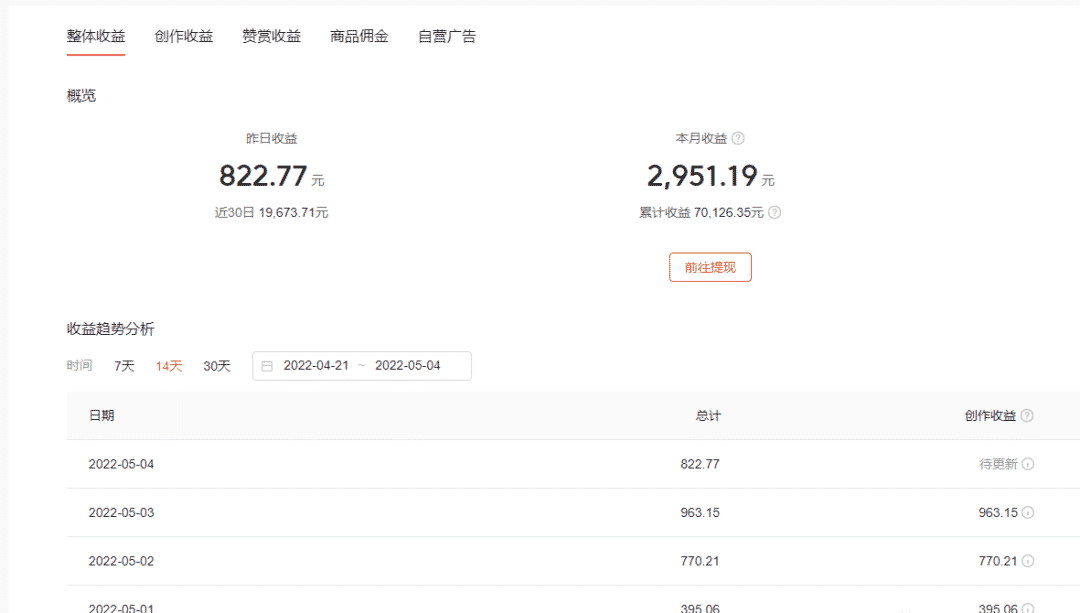1080x613 pixels.
Task: Click help icon in 创作收益 column header
Action: 1027,415
